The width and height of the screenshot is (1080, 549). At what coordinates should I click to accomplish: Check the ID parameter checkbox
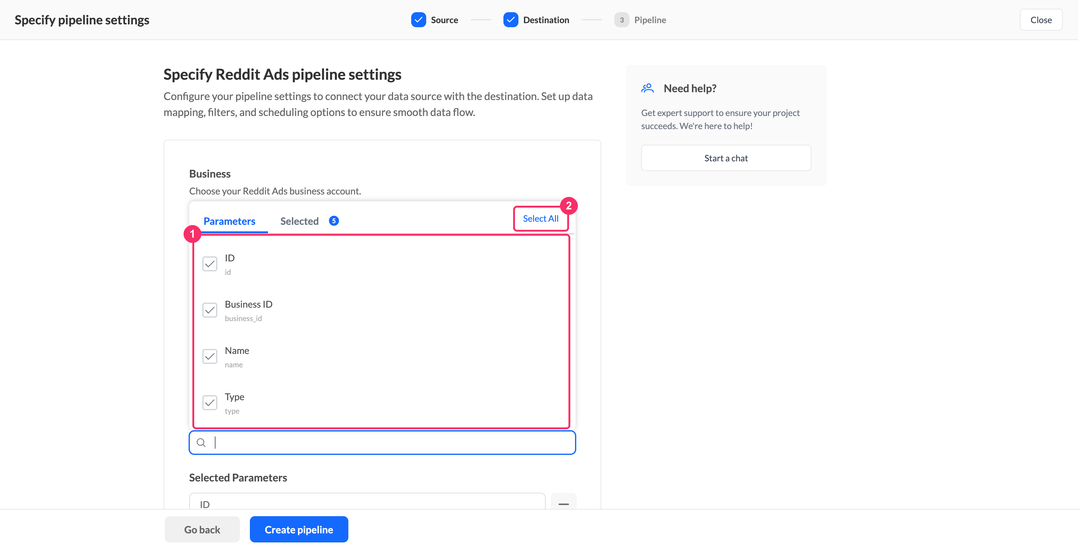(x=210, y=264)
